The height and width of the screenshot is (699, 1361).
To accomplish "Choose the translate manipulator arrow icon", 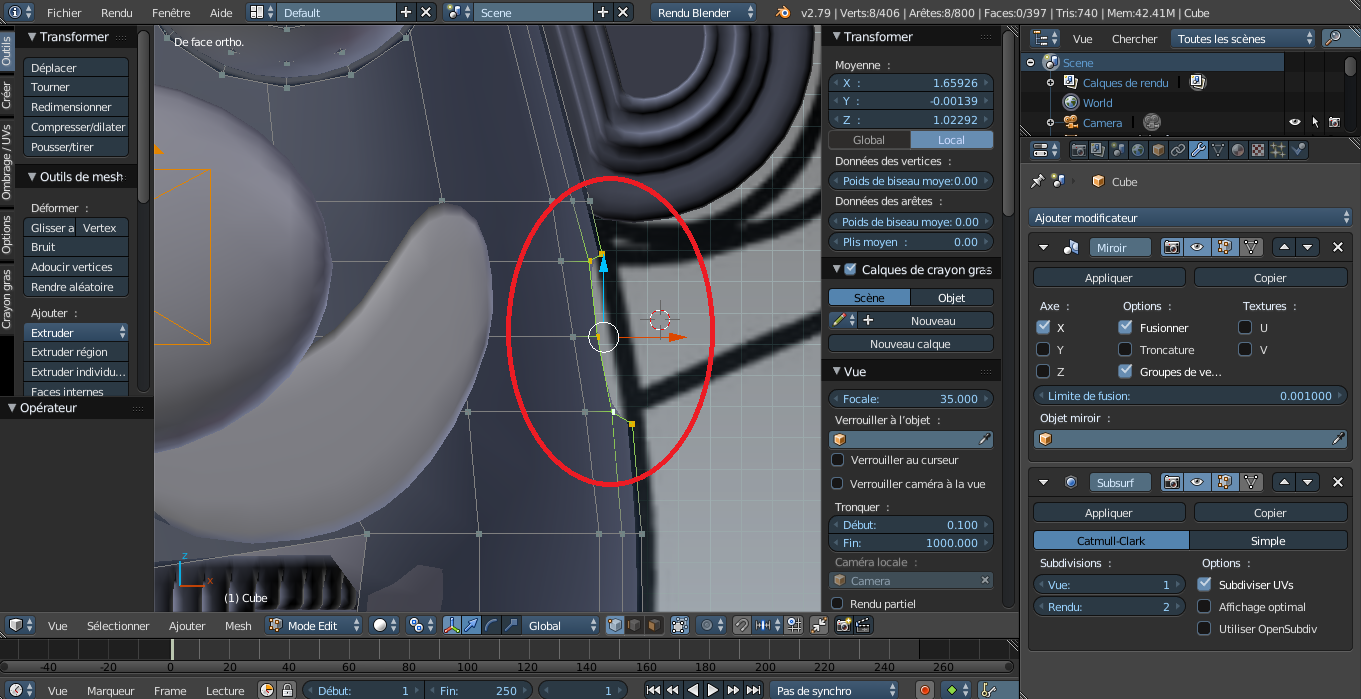I will coord(472,625).
